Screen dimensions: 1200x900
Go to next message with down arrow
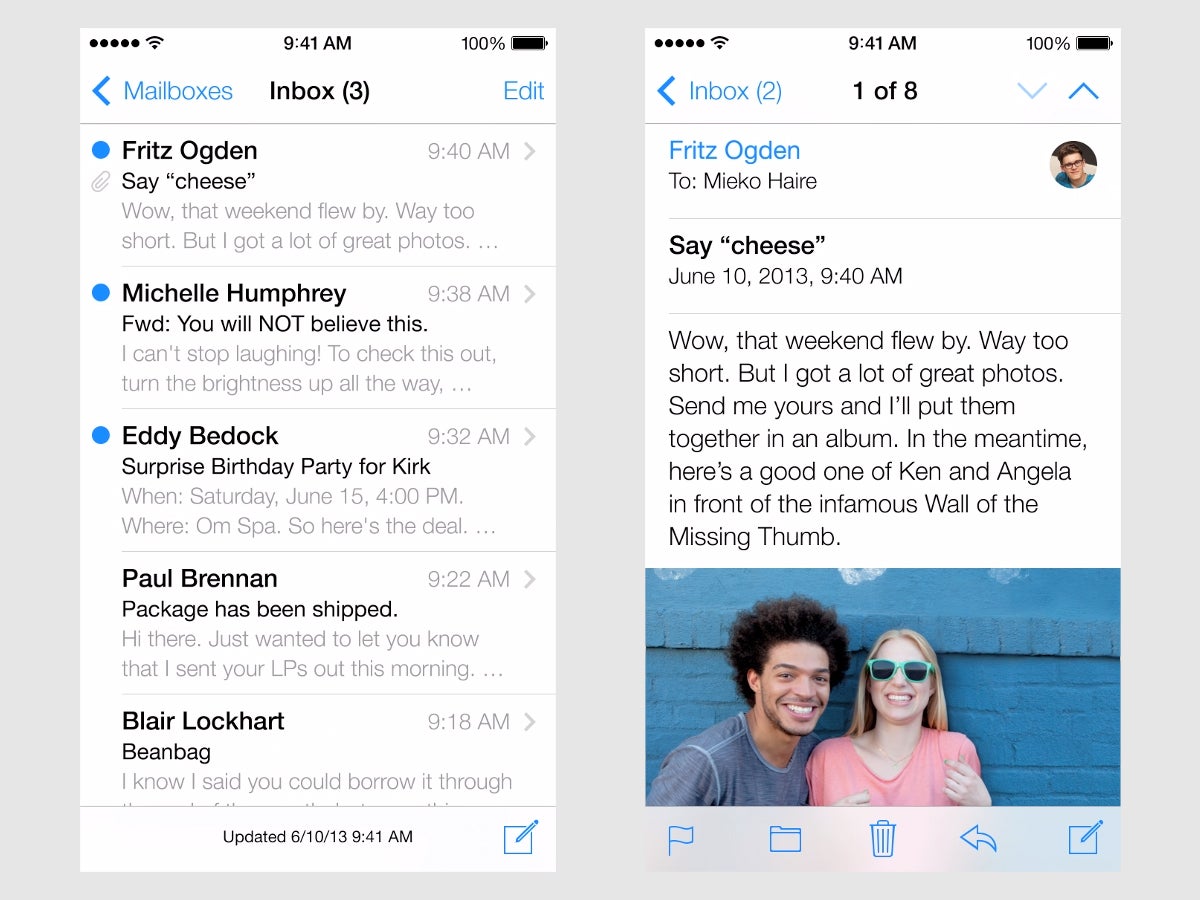point(1032,91)
